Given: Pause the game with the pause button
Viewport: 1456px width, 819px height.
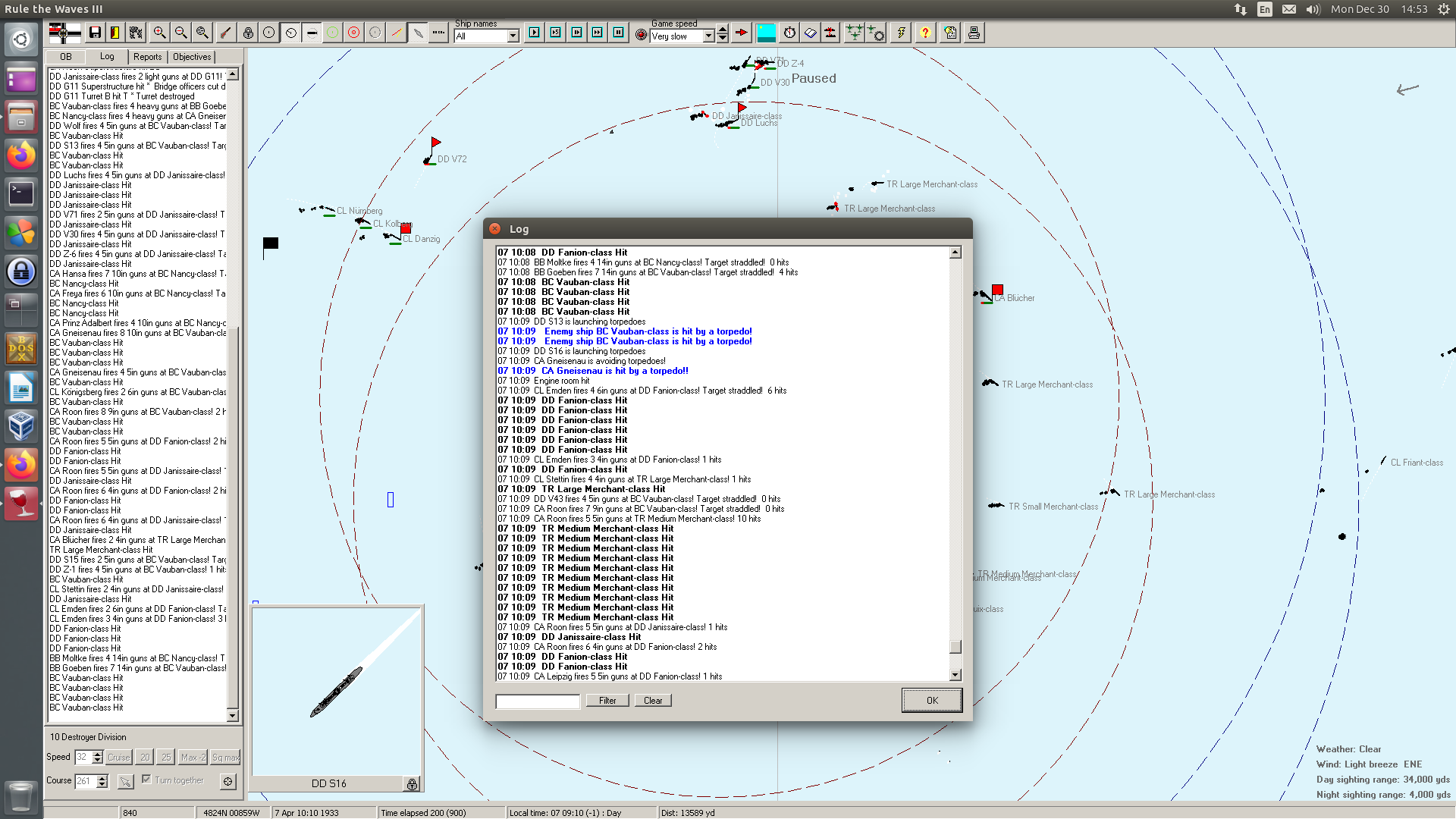Looking at the screenshot, I should [x=619, y=33].
